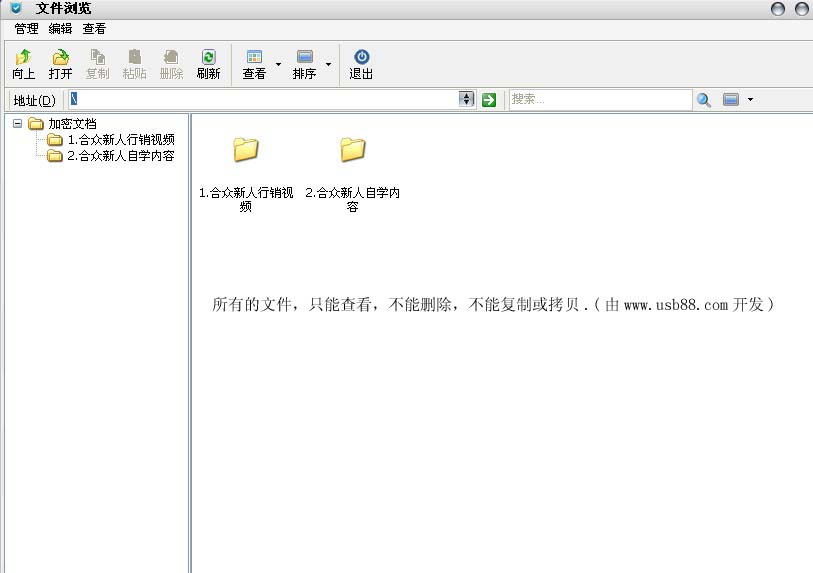The image size is (813, 573).
Task: Select 1.合众新人行销视频 in the tree
Action: 120,140
